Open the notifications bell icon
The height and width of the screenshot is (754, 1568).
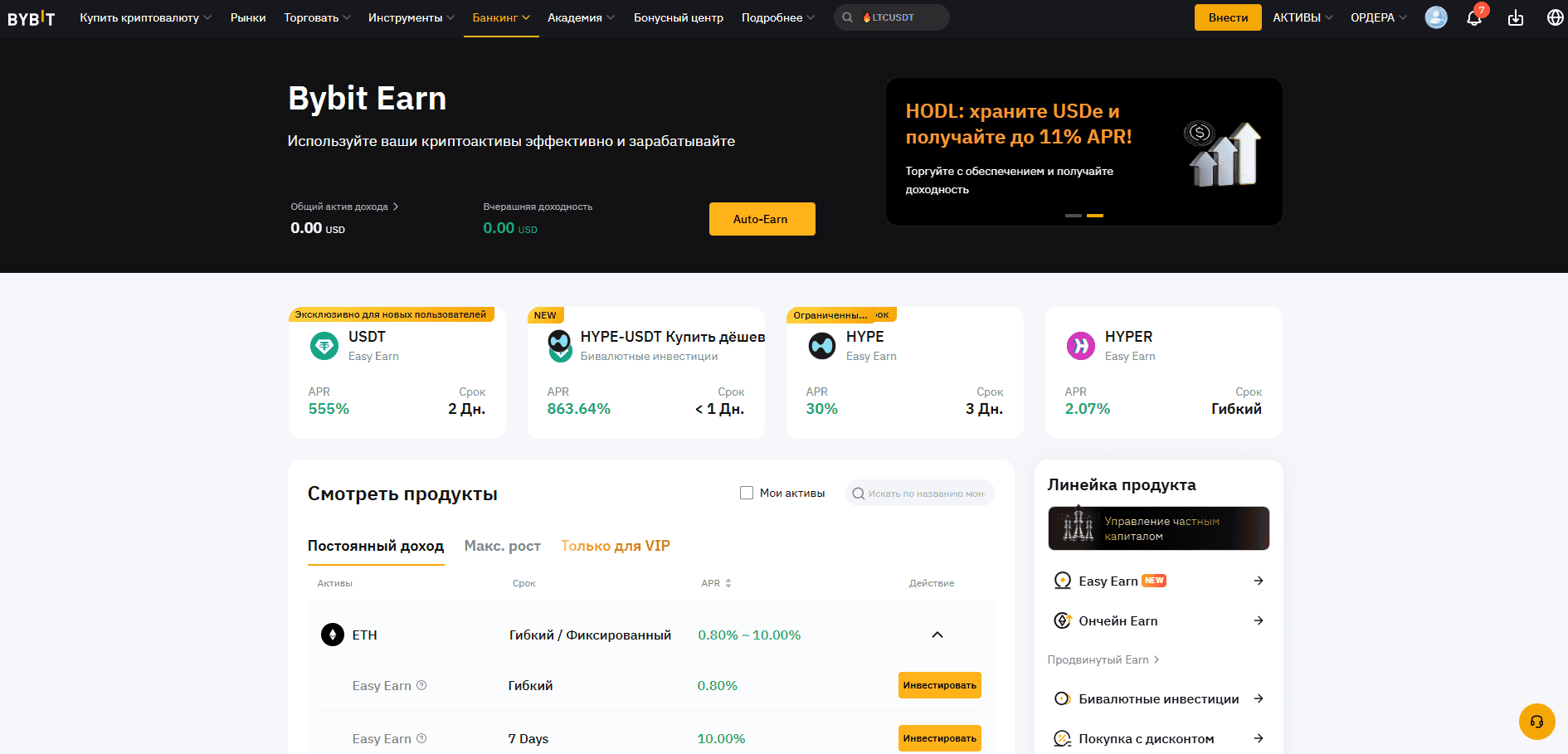1474,17
